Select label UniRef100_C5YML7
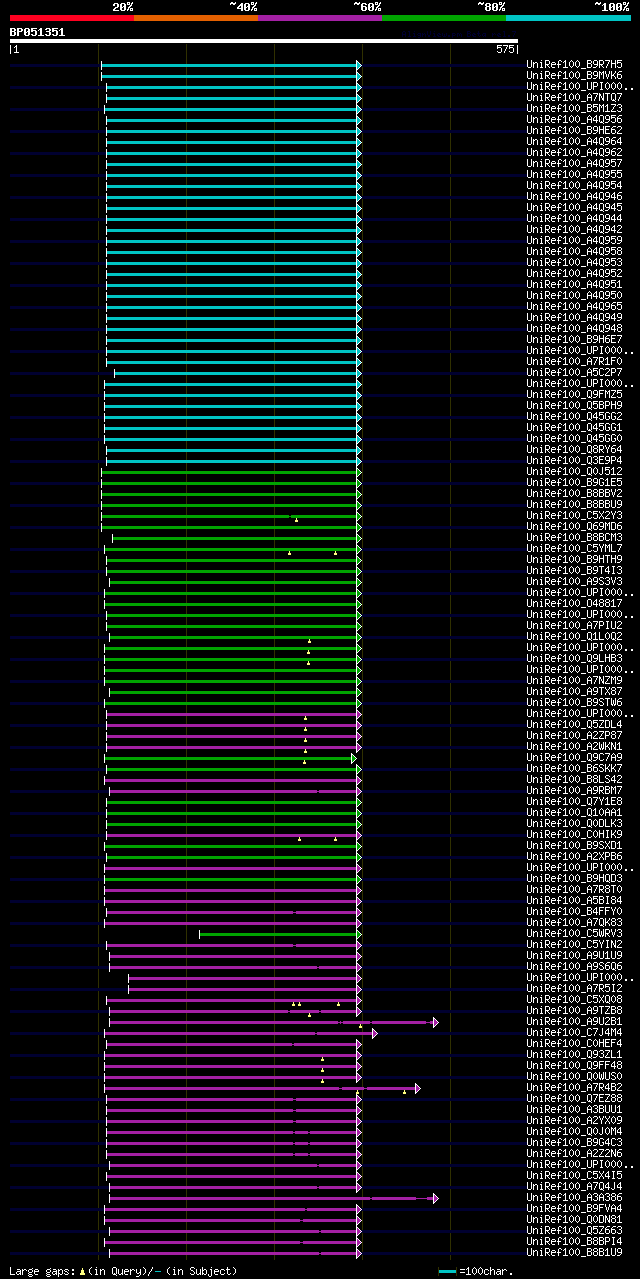This screenshot has height=1279, width=640. tap(573, 549)
